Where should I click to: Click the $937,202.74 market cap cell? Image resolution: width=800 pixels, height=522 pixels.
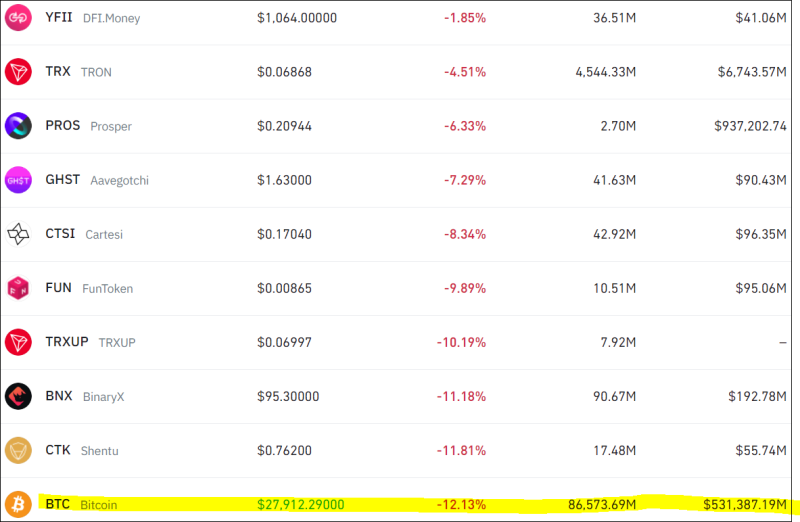coord(750,126)
